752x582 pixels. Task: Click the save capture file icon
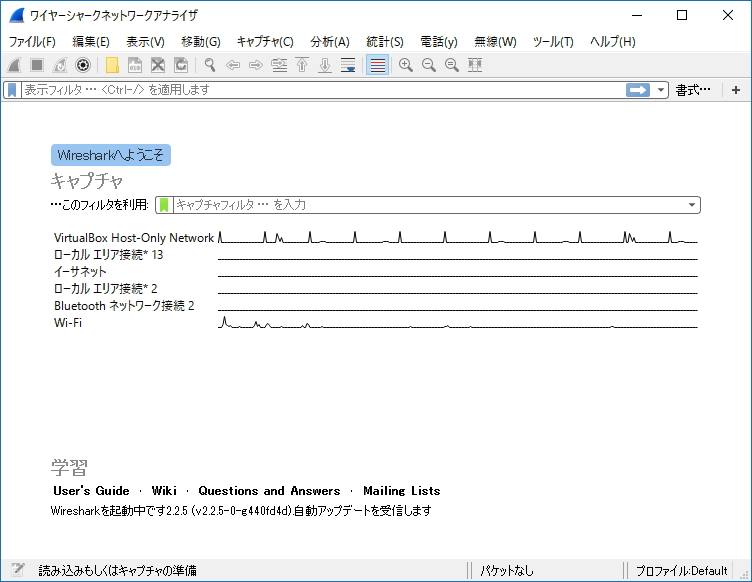[135, 65]
